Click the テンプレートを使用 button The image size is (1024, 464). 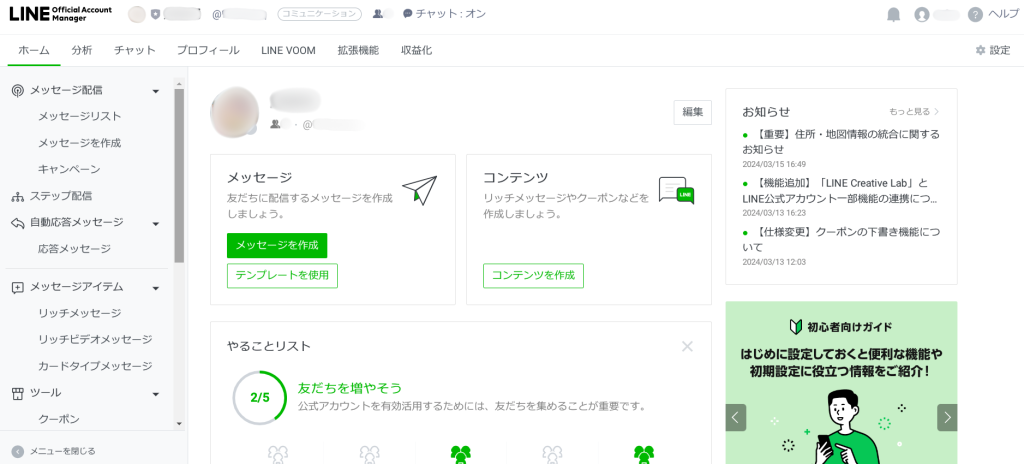[282, 276]
